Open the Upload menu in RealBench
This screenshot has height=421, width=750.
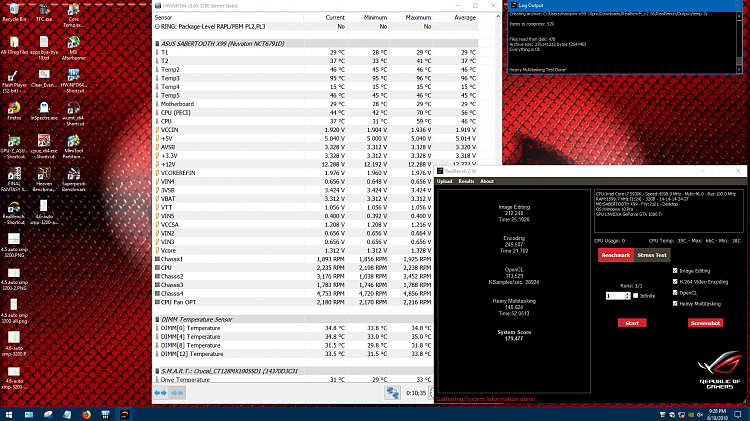(x=444, y=181)
